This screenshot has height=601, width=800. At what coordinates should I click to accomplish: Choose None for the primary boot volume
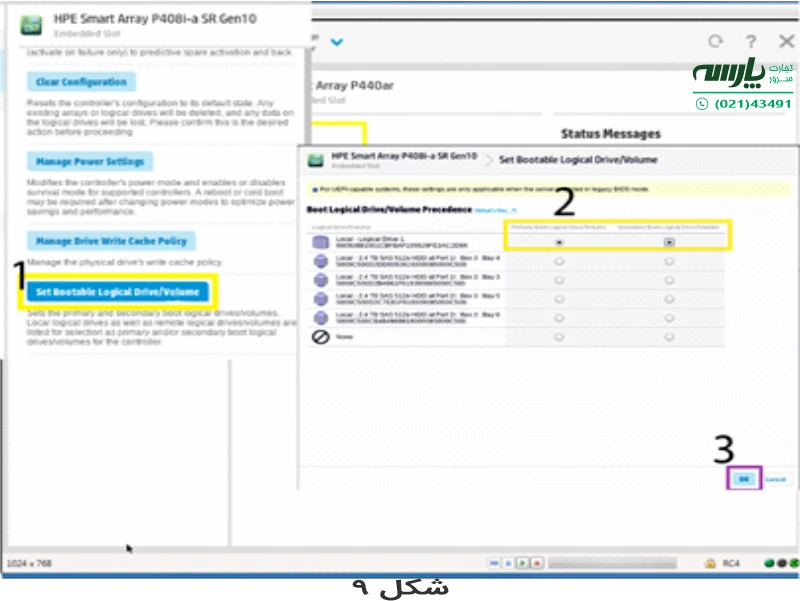coord(559,337)
